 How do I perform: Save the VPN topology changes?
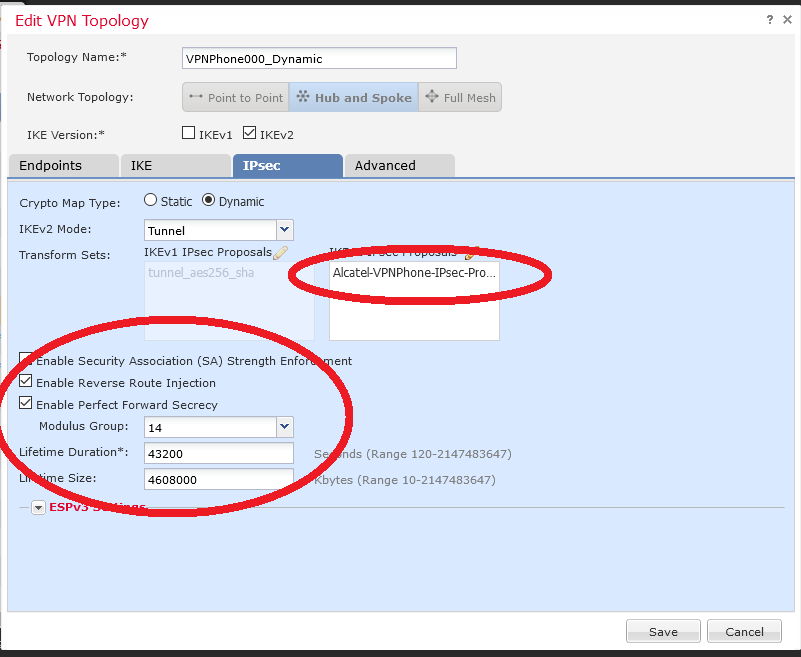(662, 631)
